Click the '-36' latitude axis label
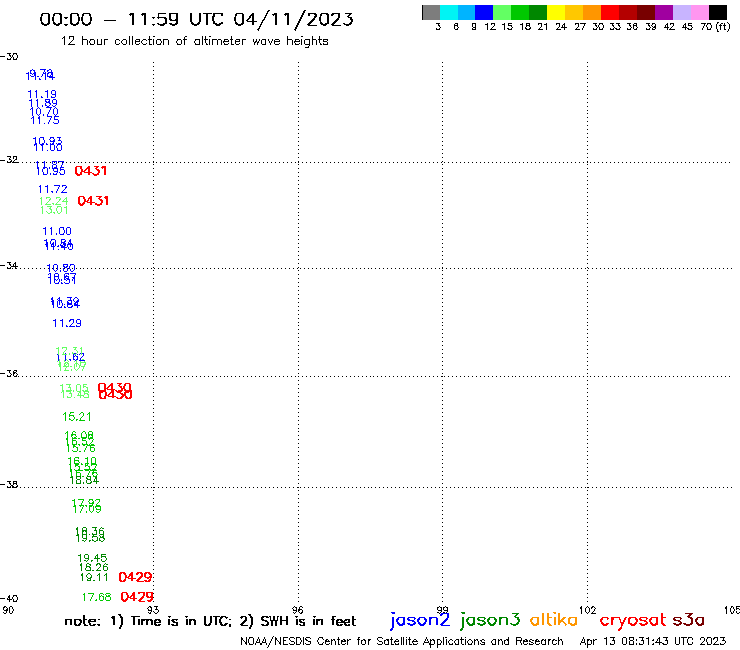Viewport: 740px width, 650px height. click(x=9, y=374)
